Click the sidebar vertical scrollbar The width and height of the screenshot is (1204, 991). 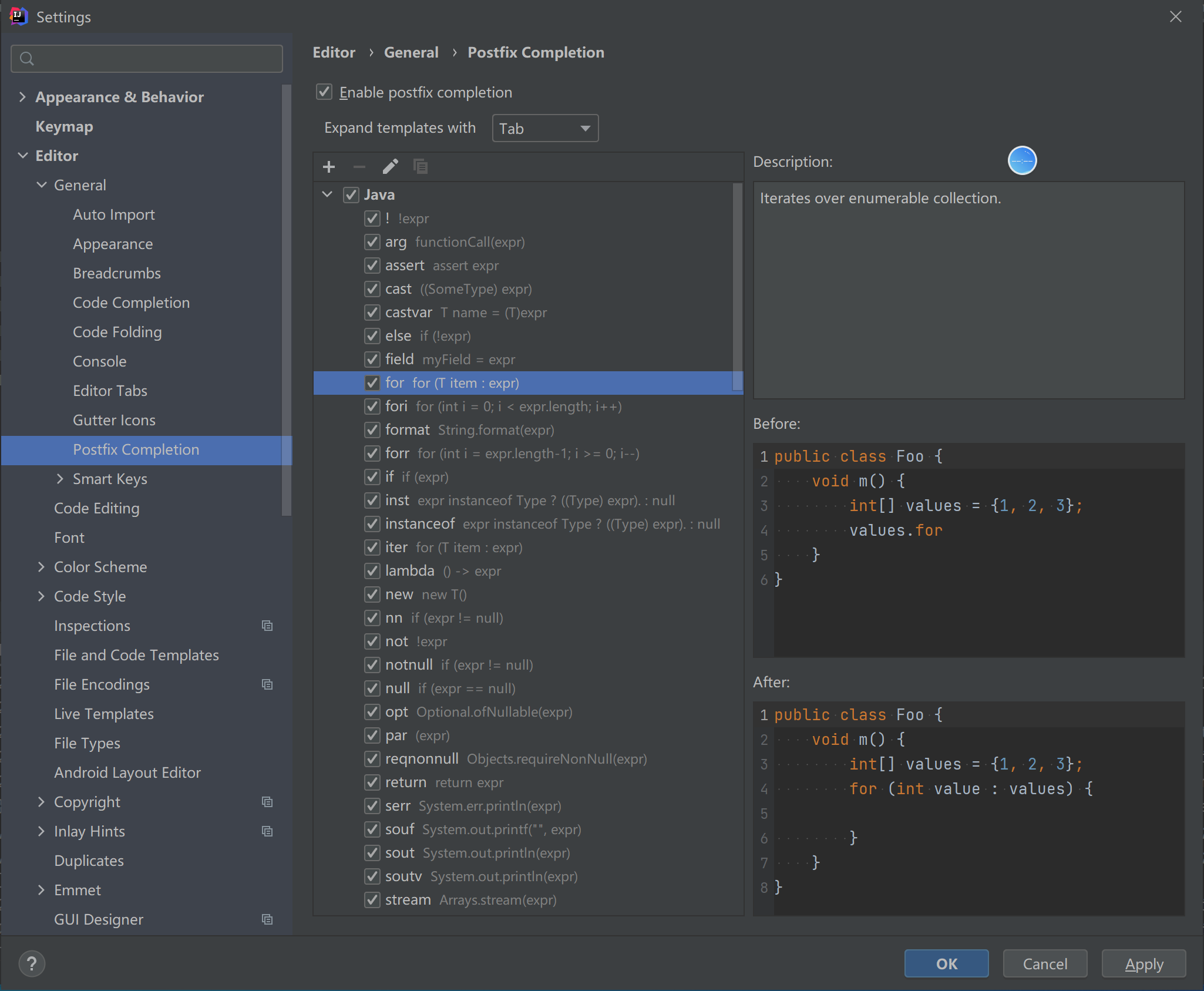click(x=287, y=300)
